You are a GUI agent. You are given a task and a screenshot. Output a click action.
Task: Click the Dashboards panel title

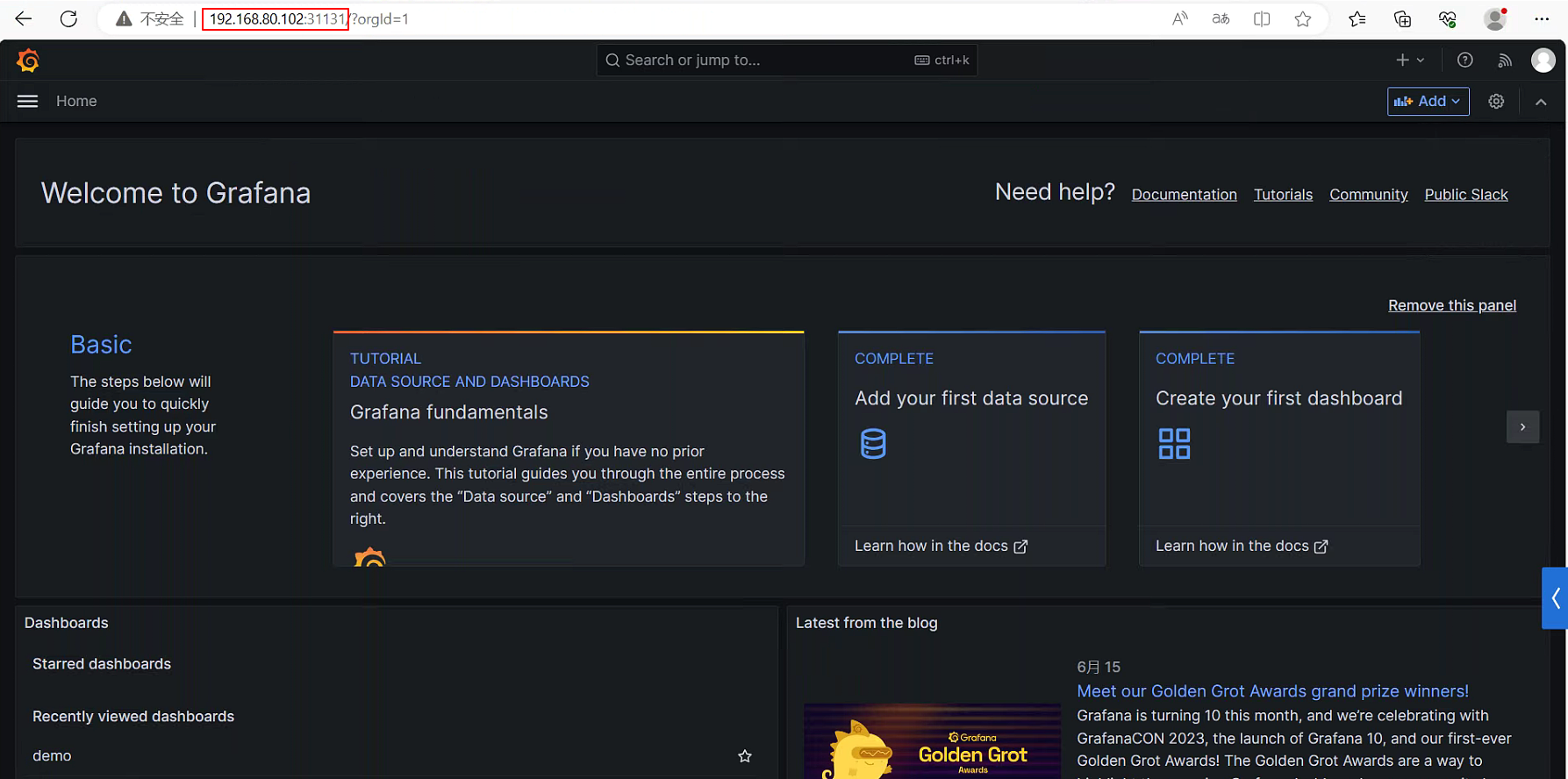point(67,623)
